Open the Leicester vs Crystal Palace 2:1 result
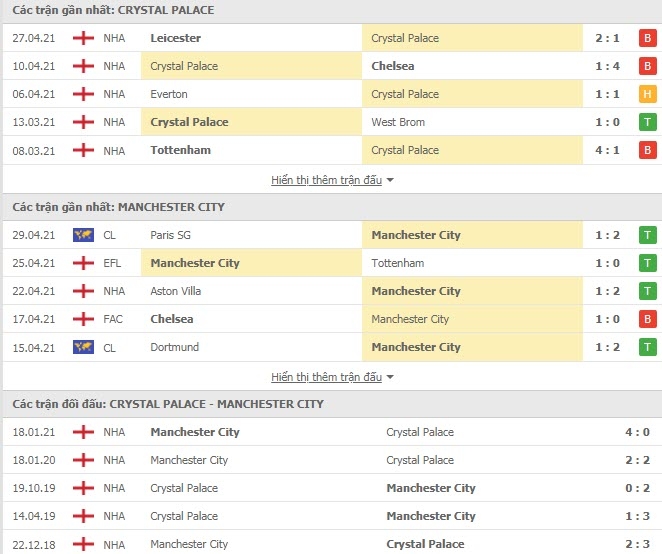This screenshot has width=662, height=554. pyautogui.click(x=332, y=38)
